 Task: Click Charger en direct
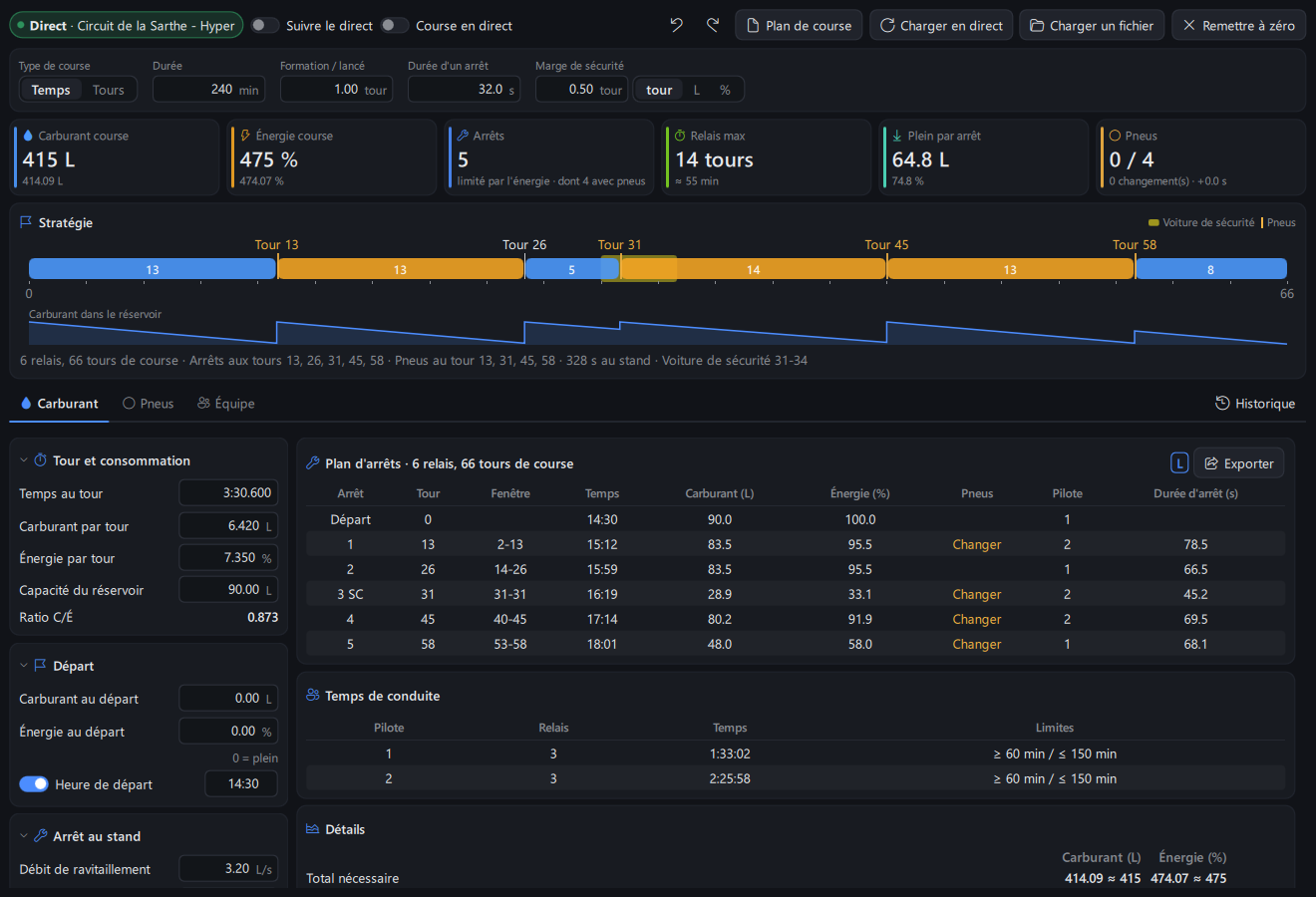(941, 25)
